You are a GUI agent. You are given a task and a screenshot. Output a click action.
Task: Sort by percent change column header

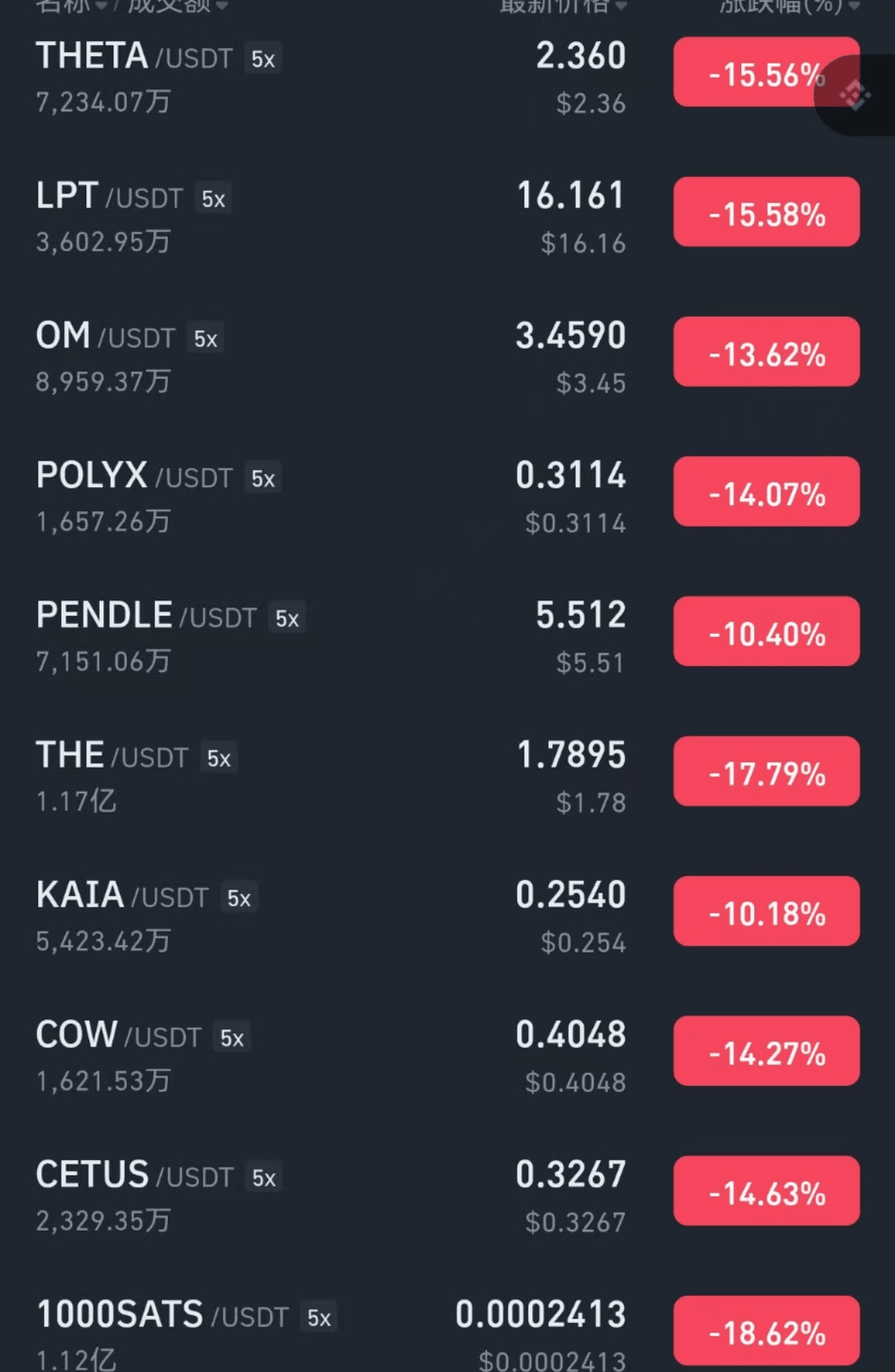pyautogui.click(x=789, y=6)
